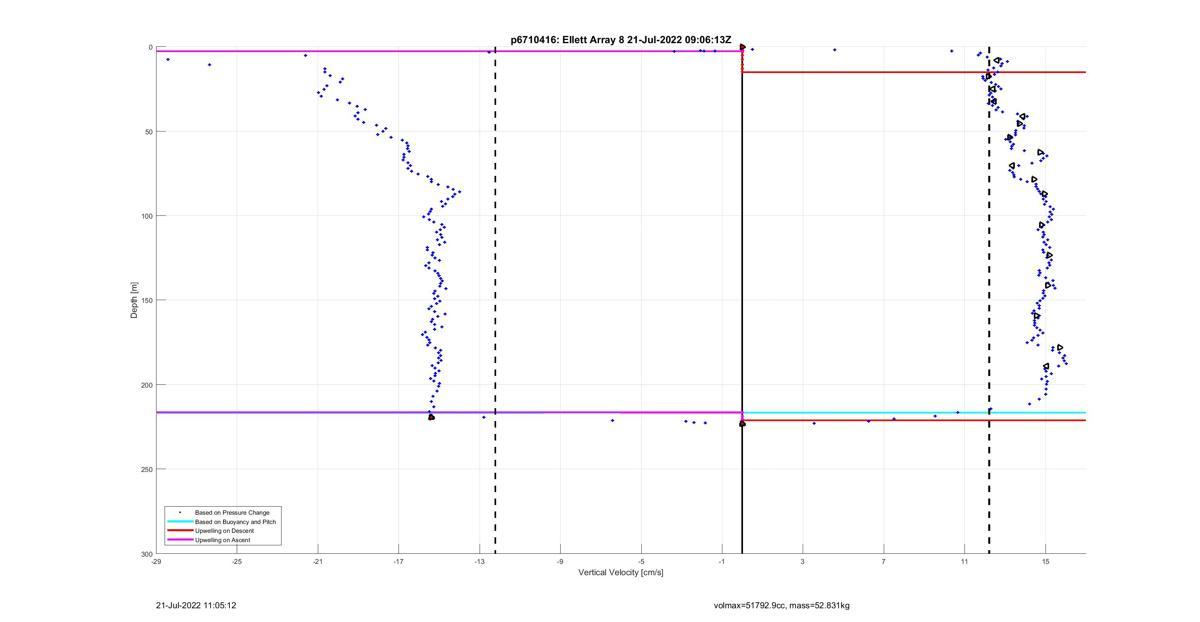The image size is (1200, 622).
Task: Click x-axis tick label '-17'
Action: (x=398, y=562)
